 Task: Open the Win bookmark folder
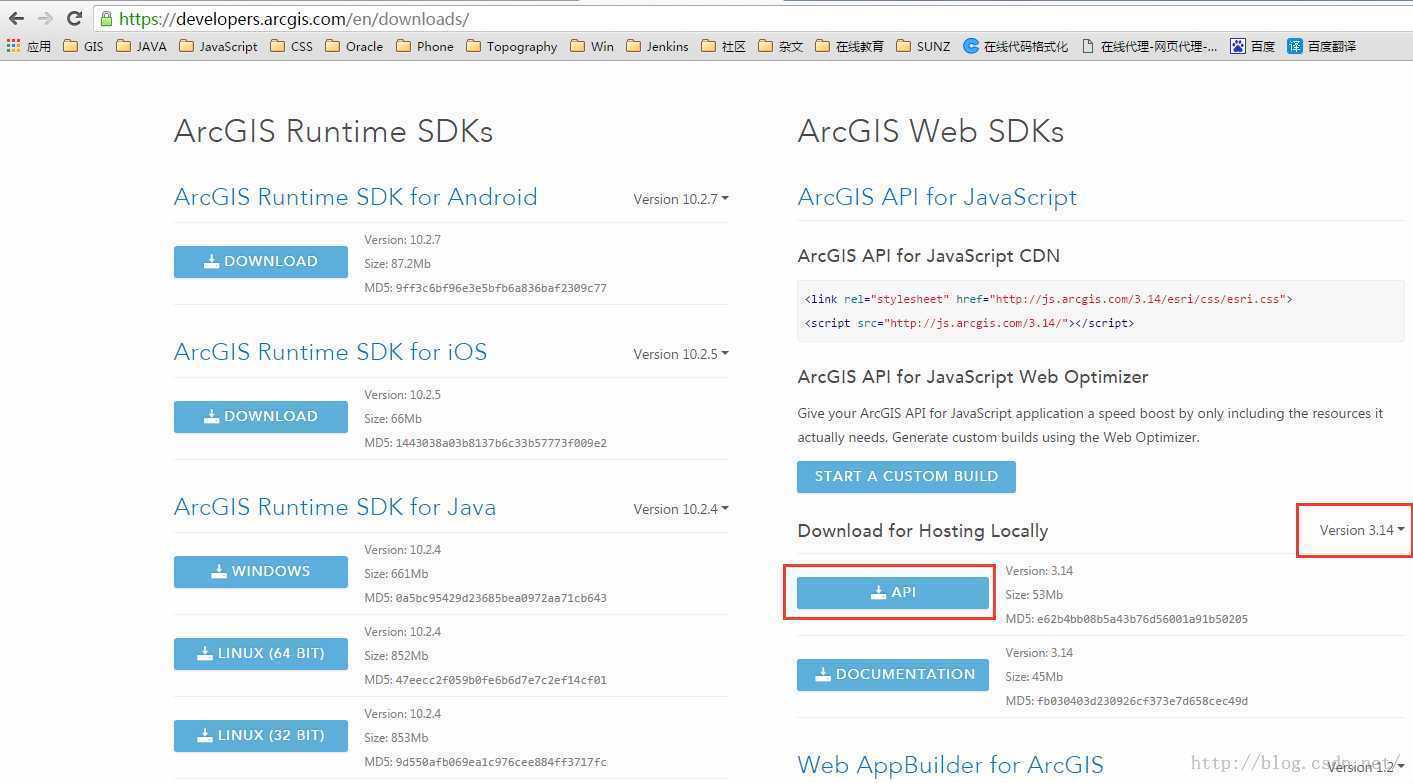pos(592,46)
